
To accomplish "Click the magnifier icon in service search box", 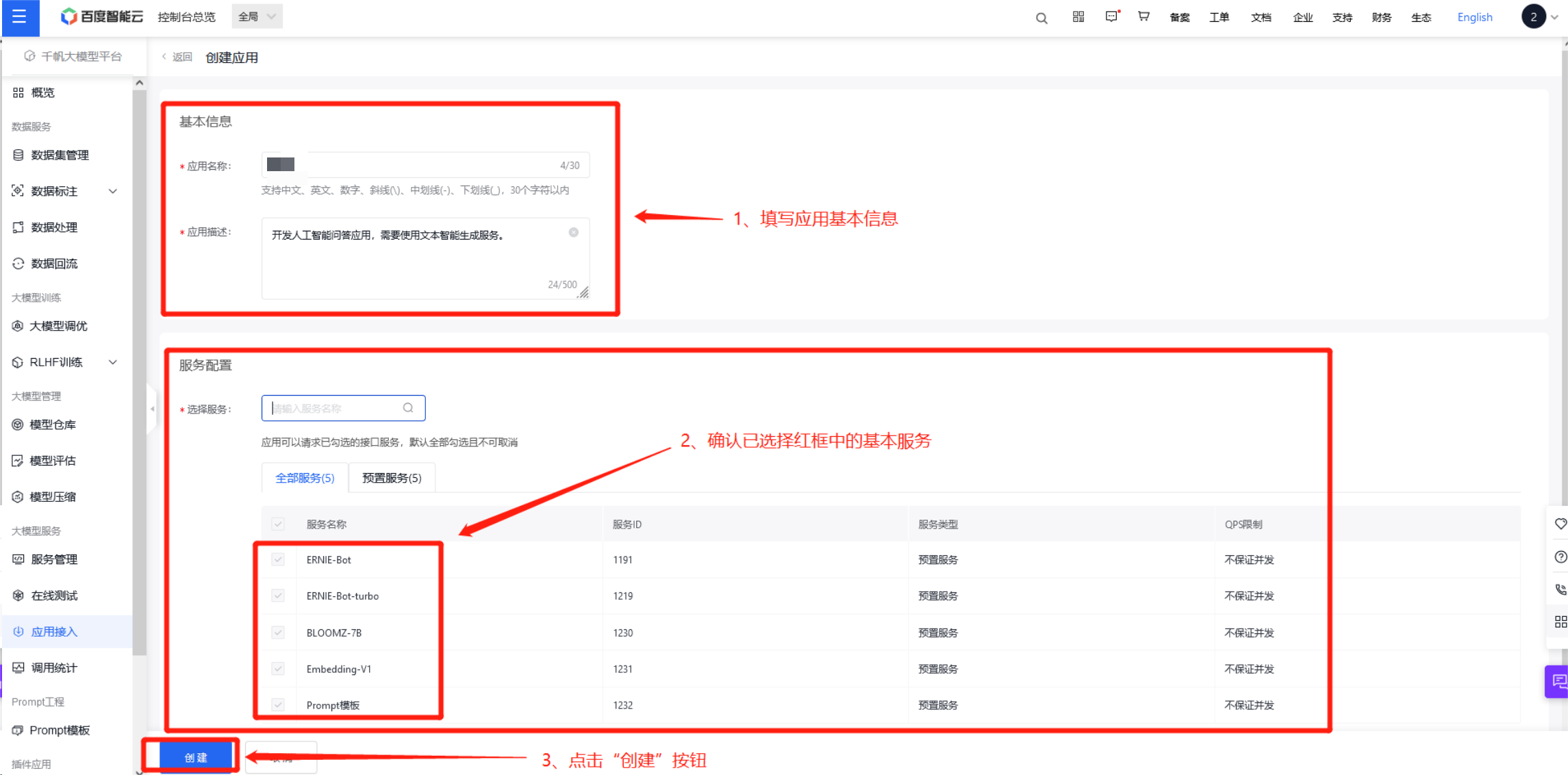I will (408, 408).
